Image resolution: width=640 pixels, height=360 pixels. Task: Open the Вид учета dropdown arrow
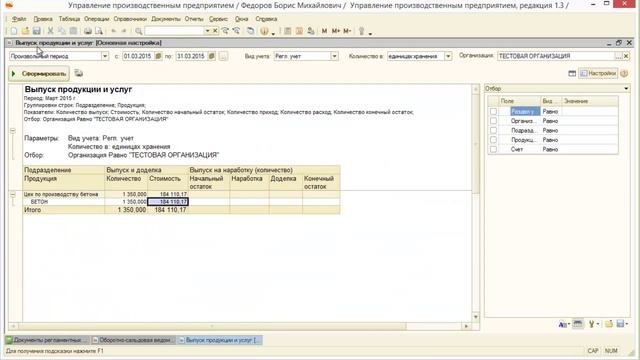coord(334,56)
